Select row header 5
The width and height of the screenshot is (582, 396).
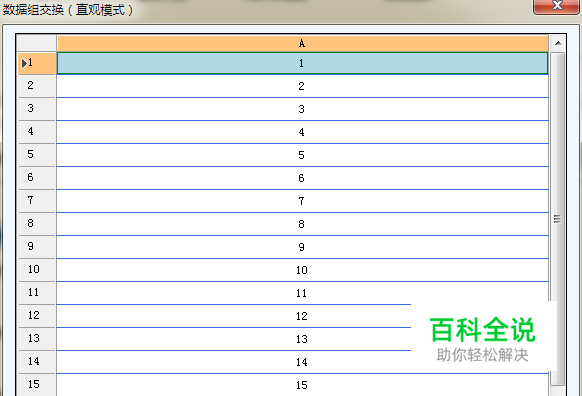pyautogui.click(x=37, y=155)
